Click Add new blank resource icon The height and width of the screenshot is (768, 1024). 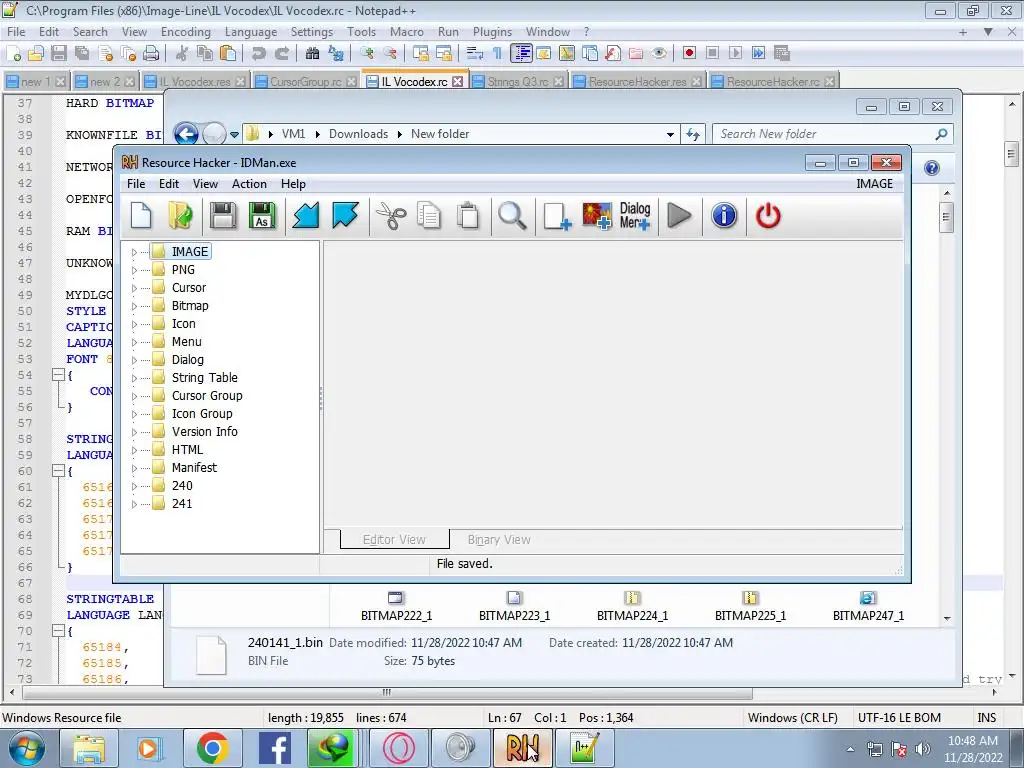point(557,216)
